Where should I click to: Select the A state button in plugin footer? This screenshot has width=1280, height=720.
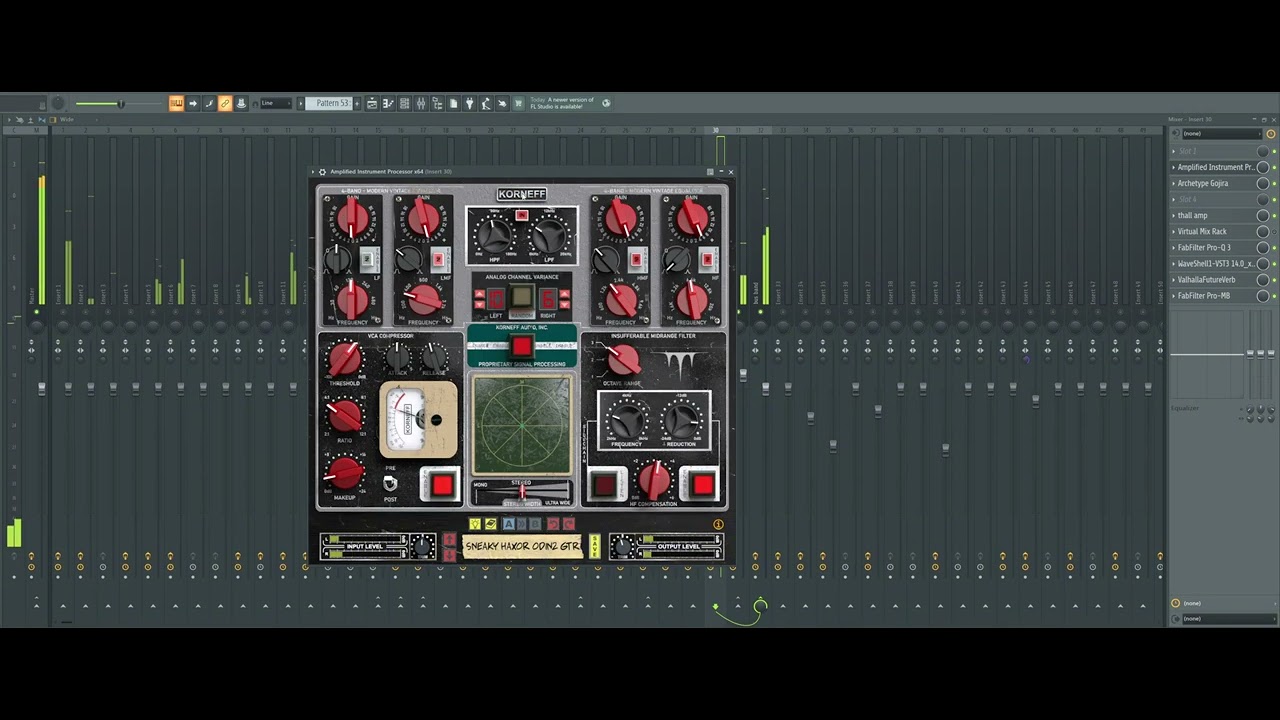click(x=509, y=524)
